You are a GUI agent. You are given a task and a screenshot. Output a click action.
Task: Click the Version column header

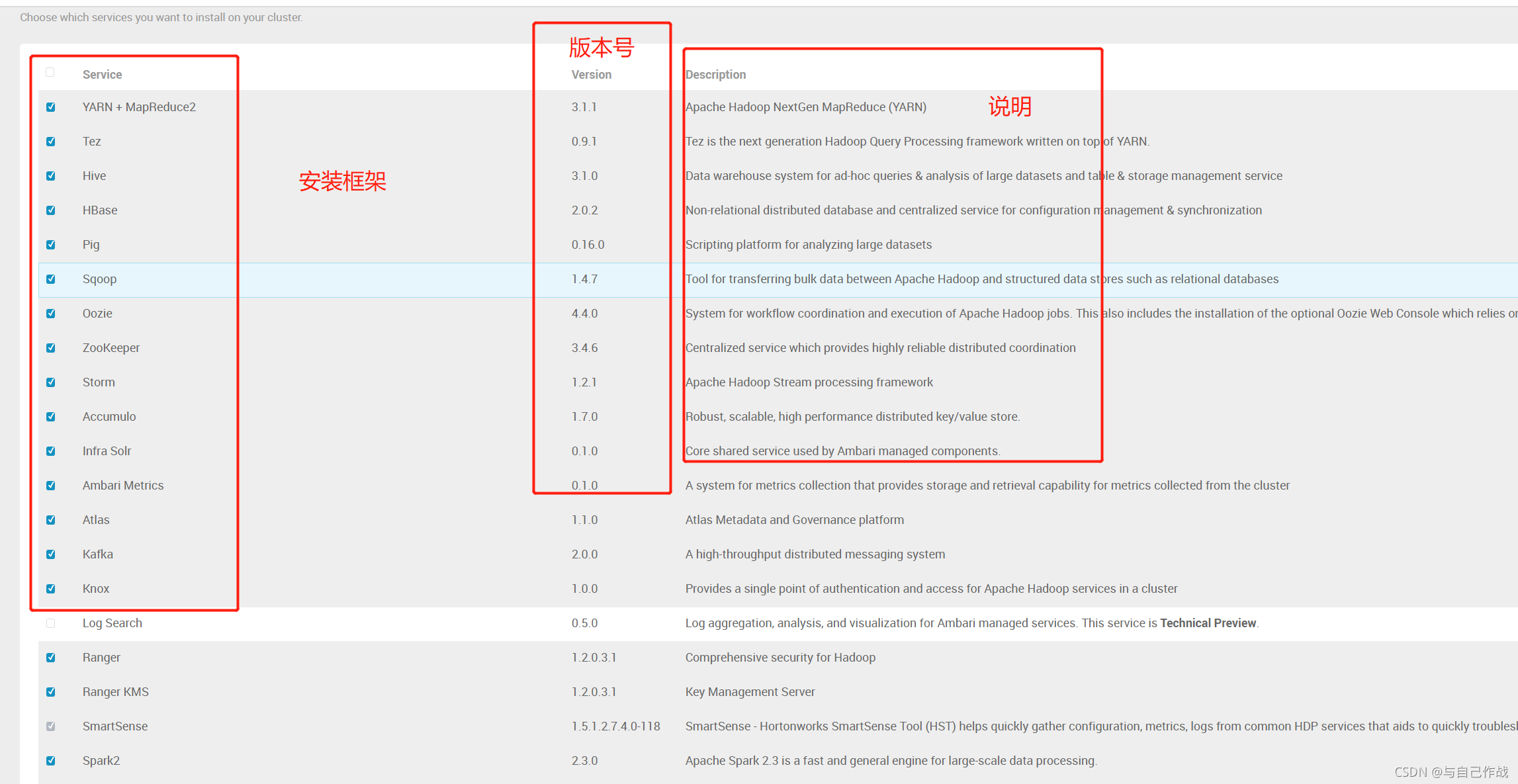(591, 75)
